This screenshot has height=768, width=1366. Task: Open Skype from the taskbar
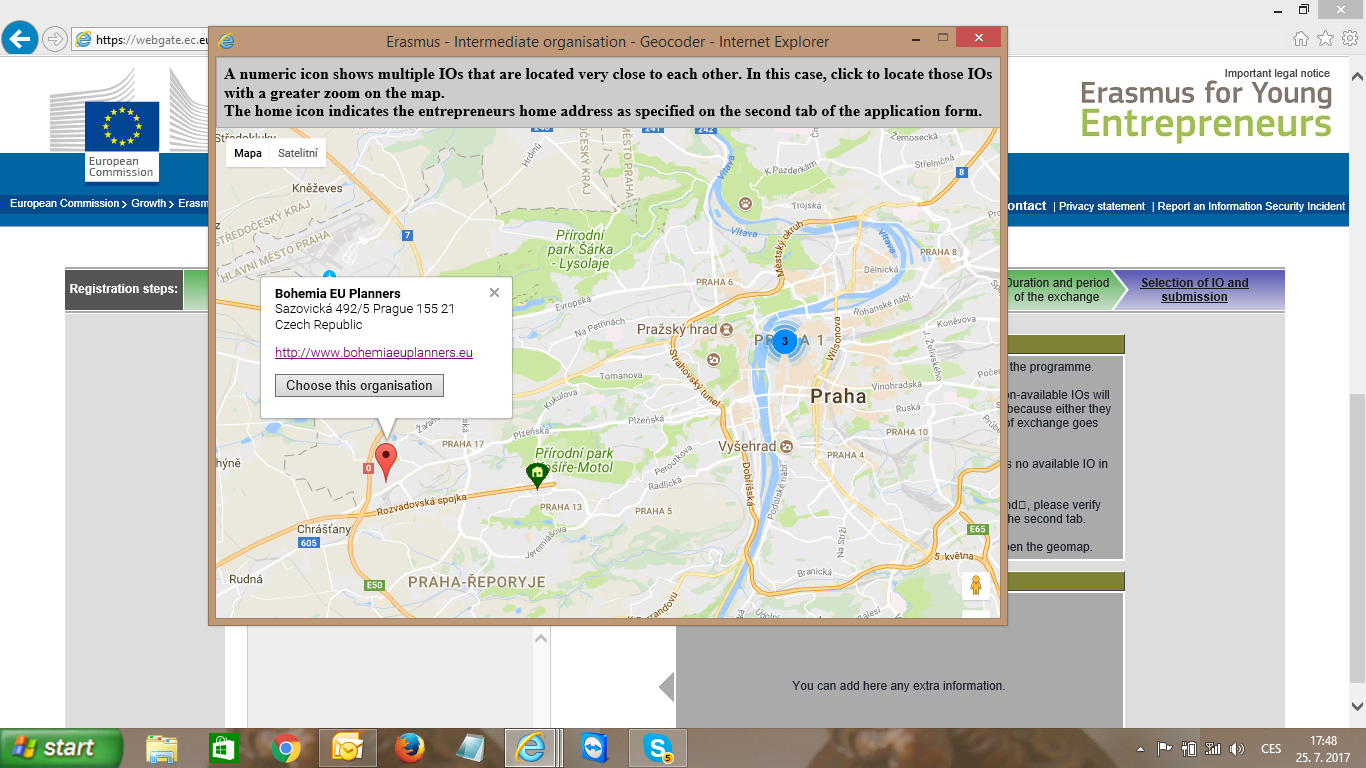pos(658,748)
